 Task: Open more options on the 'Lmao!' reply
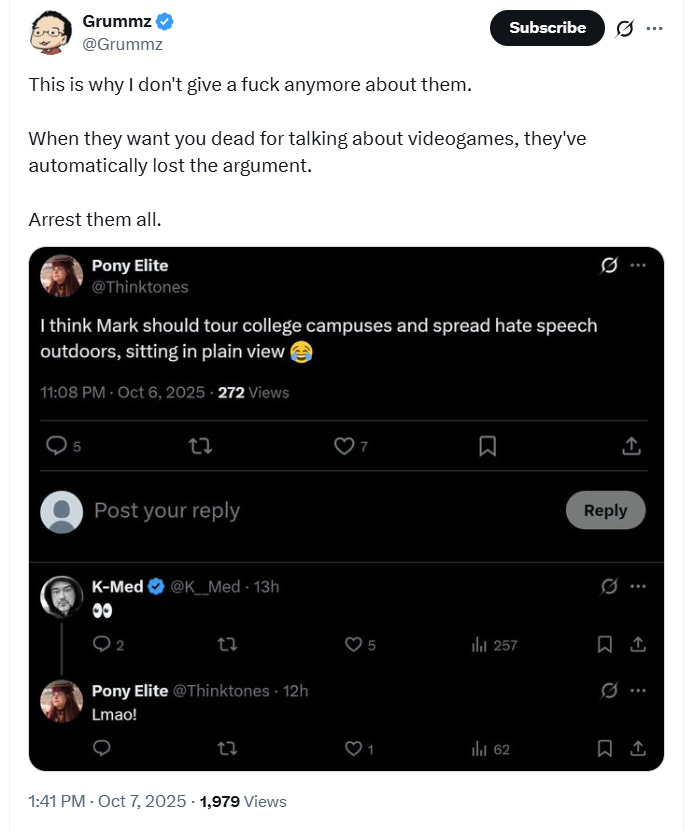pyautogui.click(x=639, y=690)
